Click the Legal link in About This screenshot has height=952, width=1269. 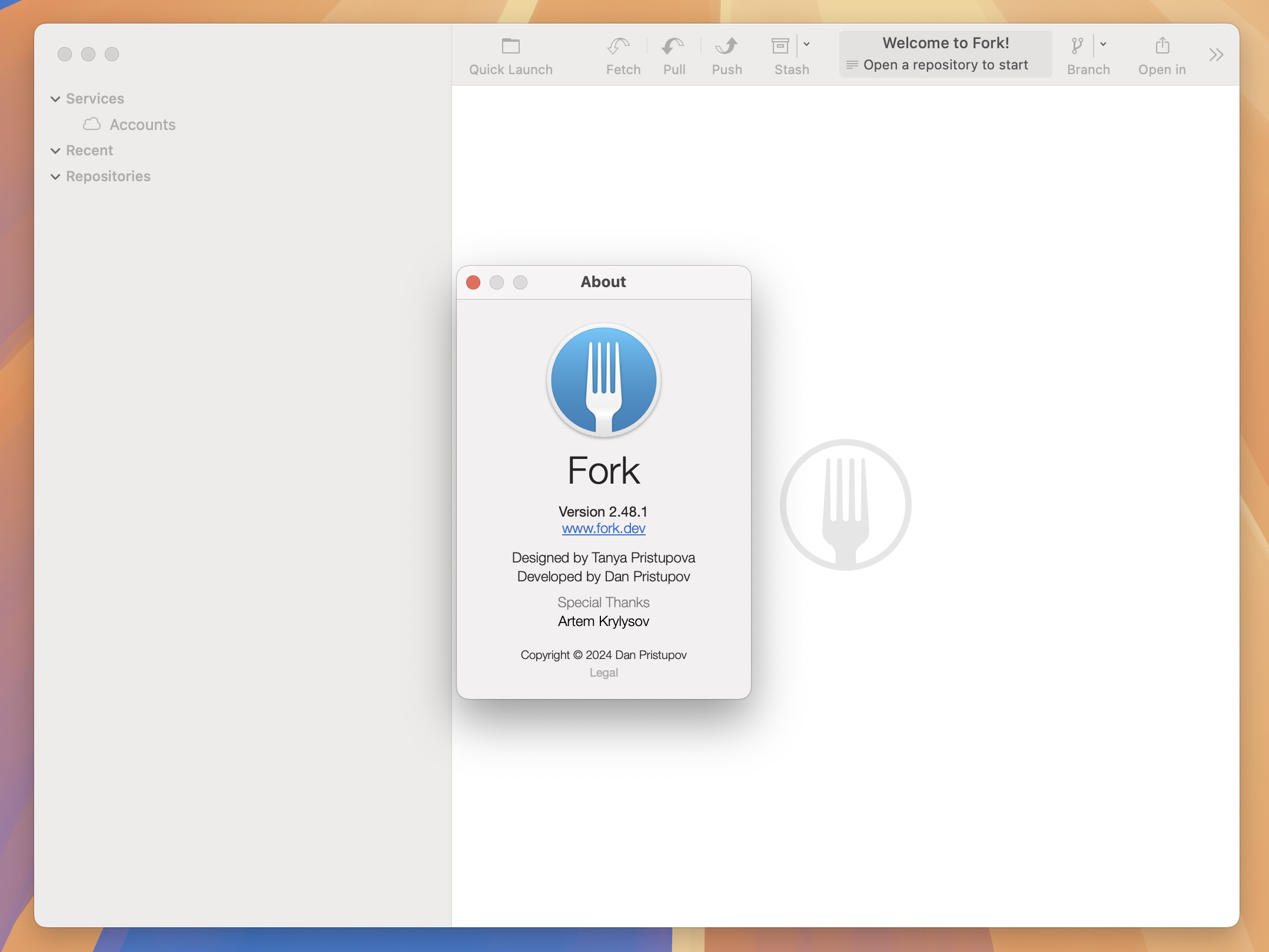(x=603, y=671)
